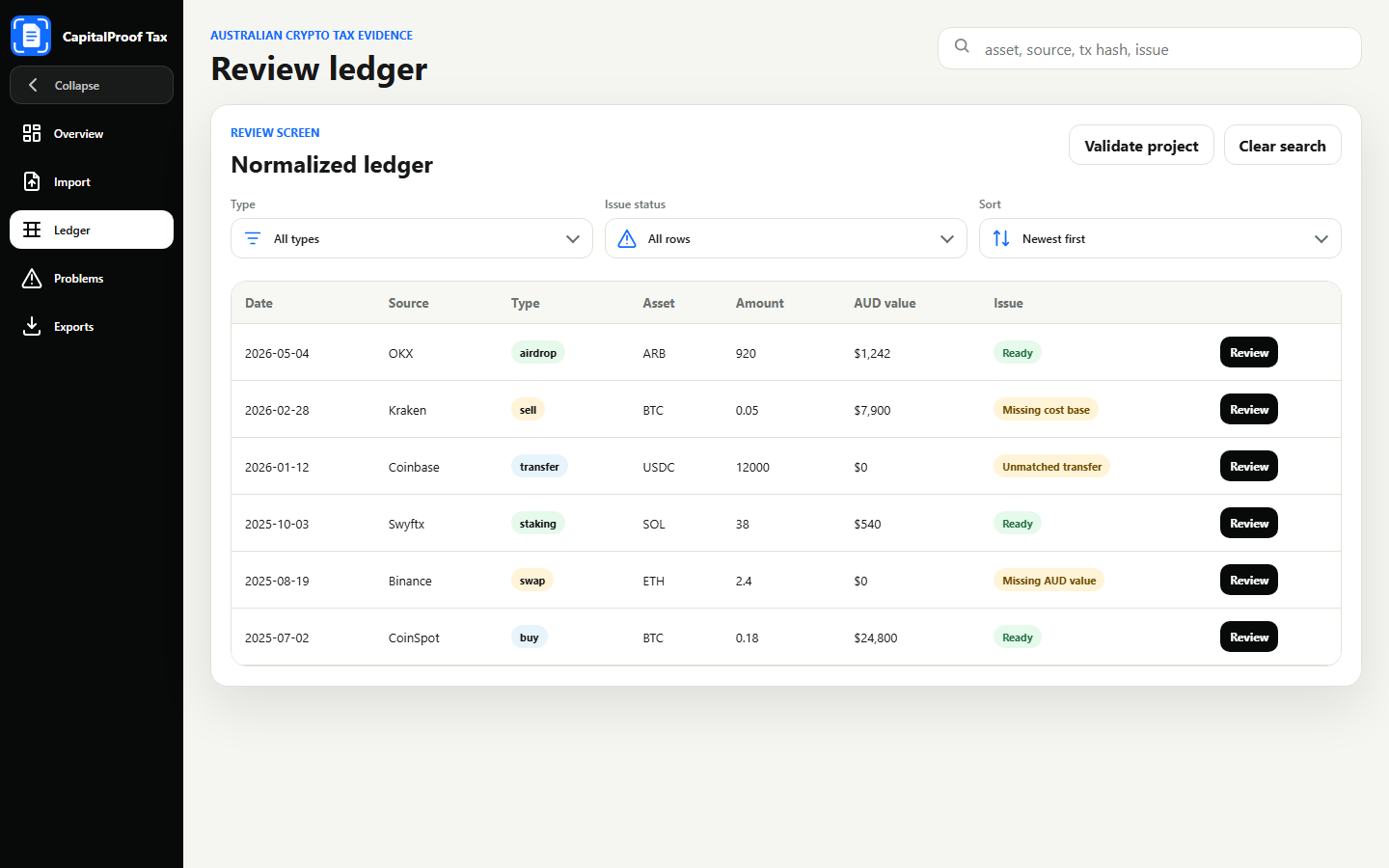Click the Exports download icon

[x=32, y=326]
